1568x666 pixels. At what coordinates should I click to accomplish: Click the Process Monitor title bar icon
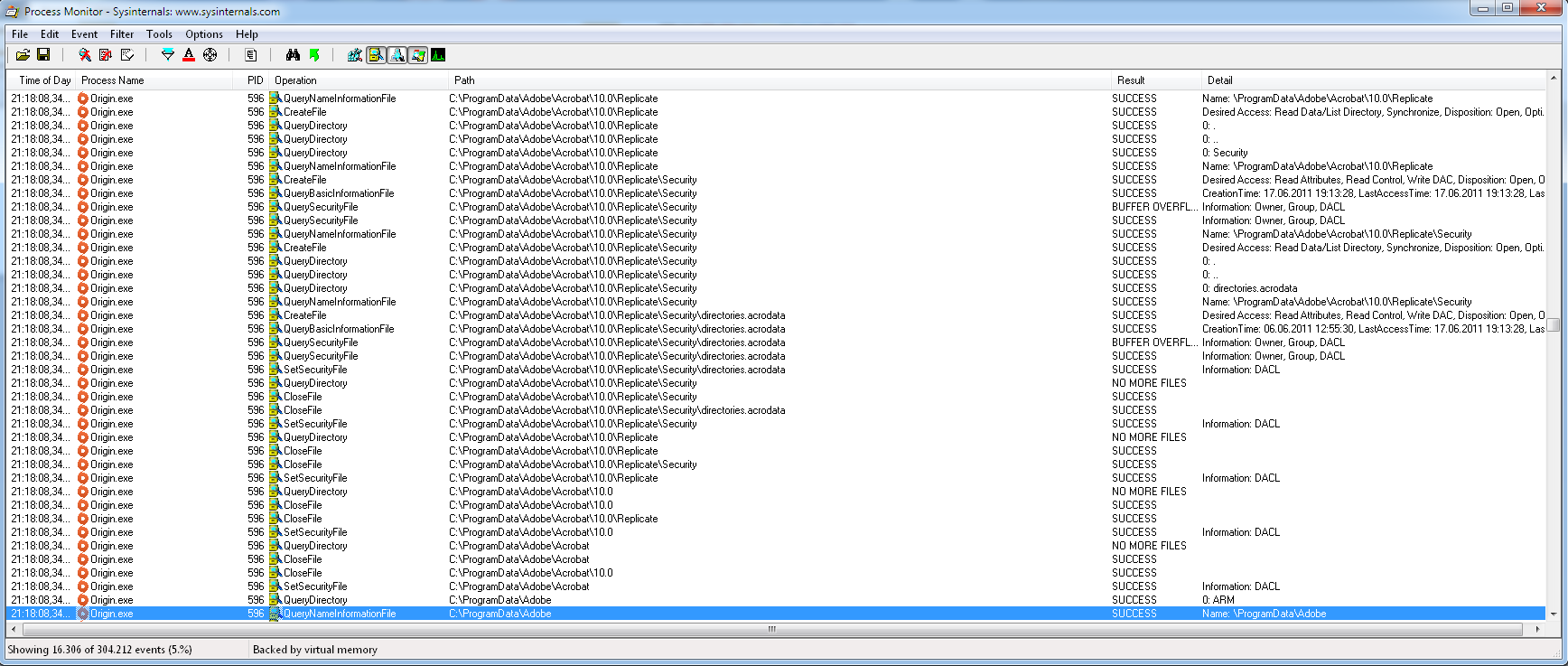(13, 12)
